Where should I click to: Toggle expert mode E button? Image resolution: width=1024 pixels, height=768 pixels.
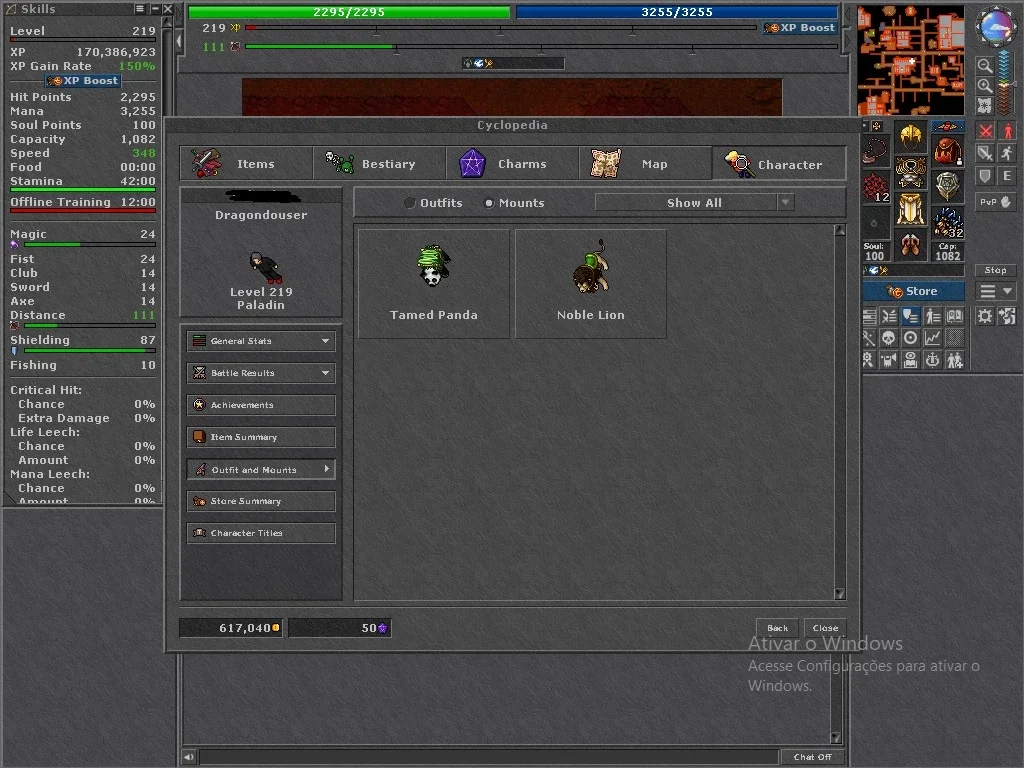point(1007,176)
